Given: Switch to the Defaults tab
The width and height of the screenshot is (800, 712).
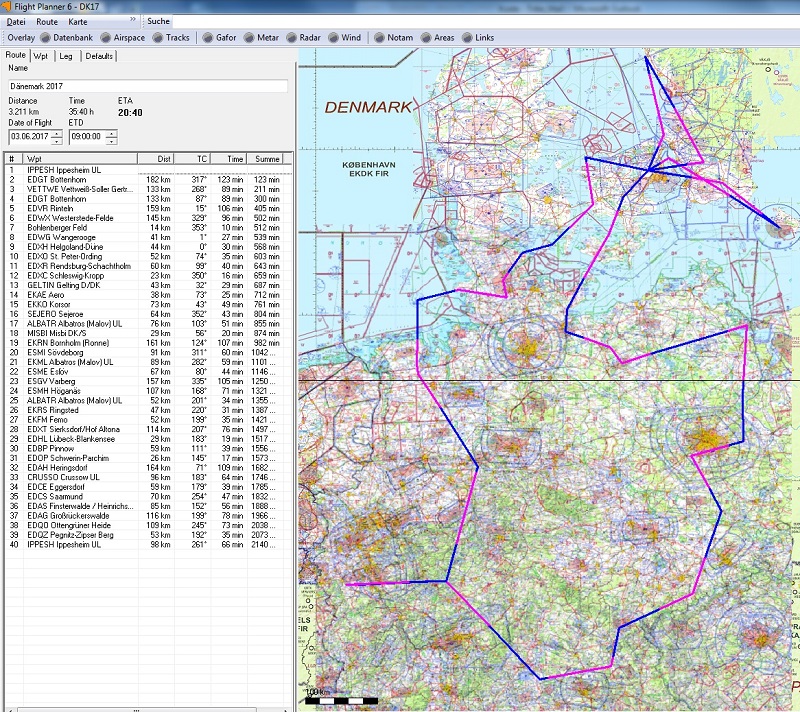Looking at the screenshot, I should (x=99, y=56).
